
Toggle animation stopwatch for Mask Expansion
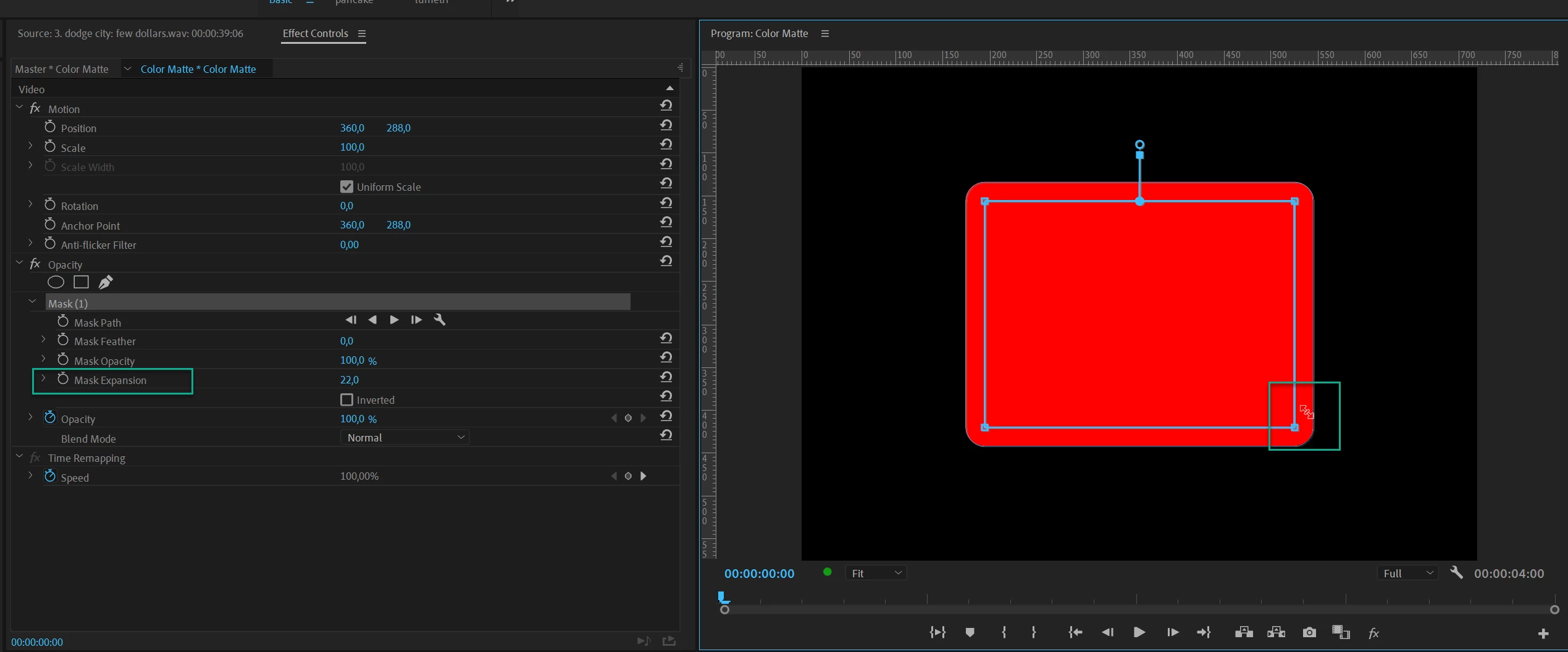(x=63, y=378)
